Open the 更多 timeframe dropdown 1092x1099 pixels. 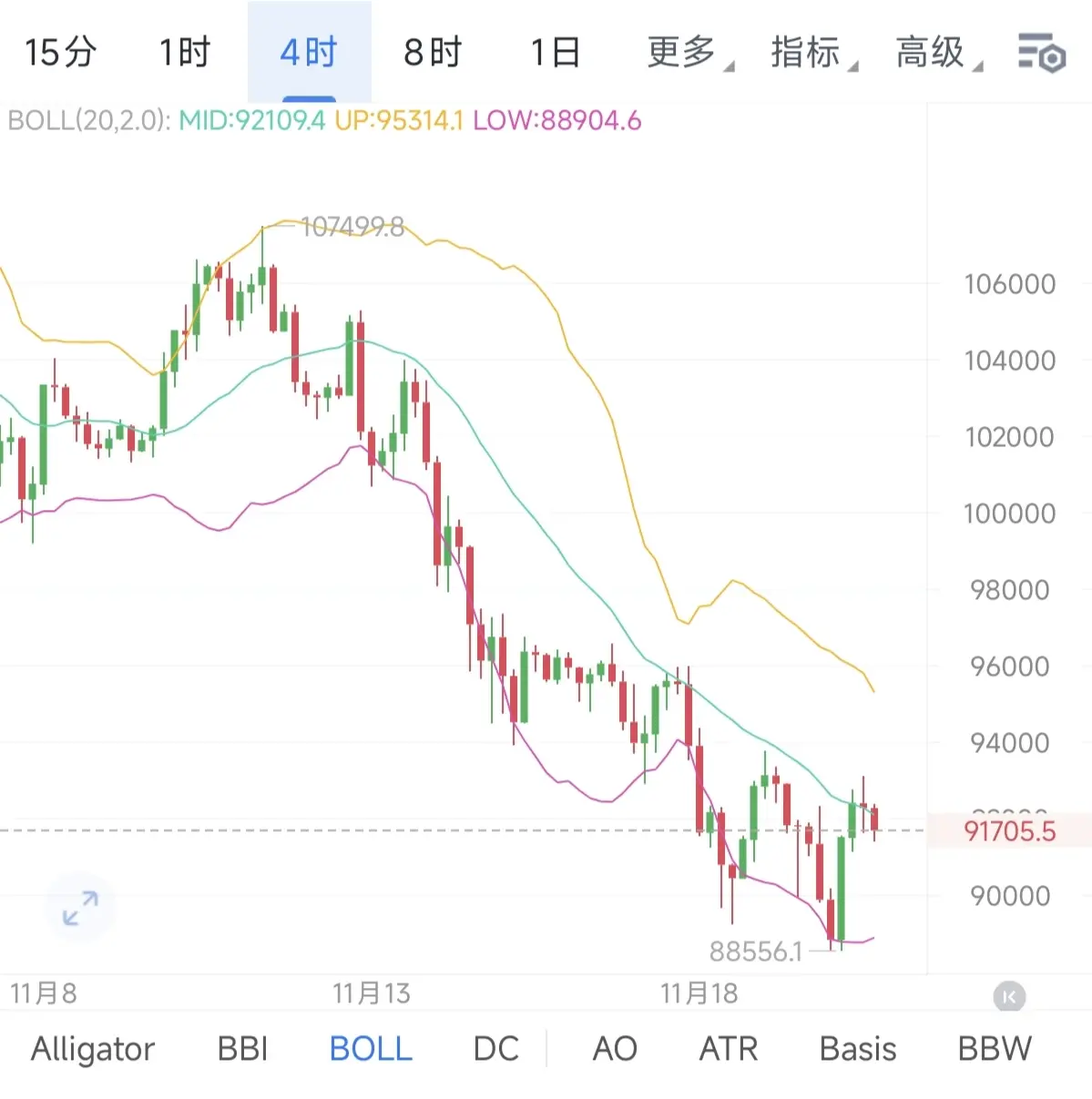pyautogui.click(x=690, y=52)
